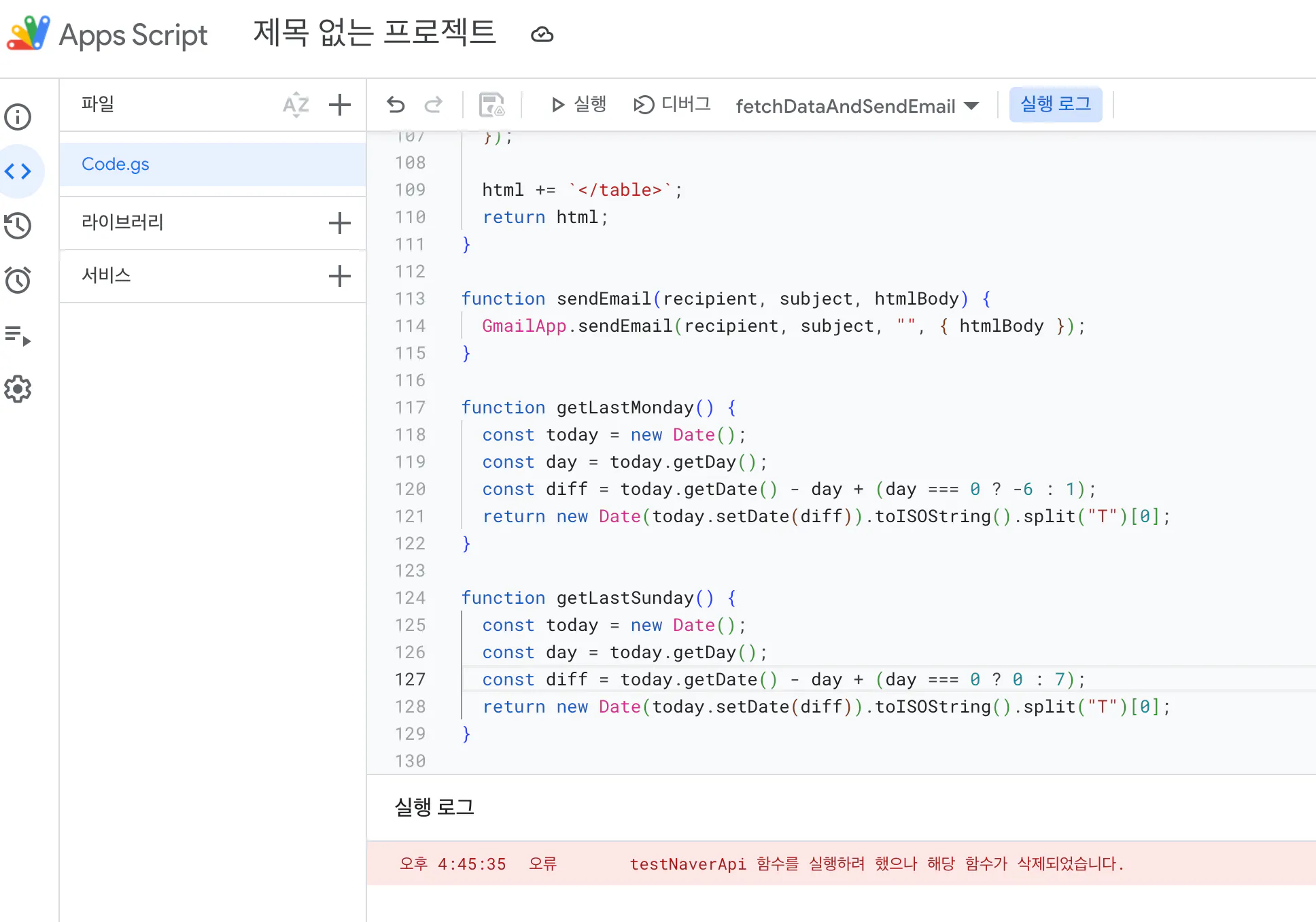Click the Apps Script title text

(133, 35)
